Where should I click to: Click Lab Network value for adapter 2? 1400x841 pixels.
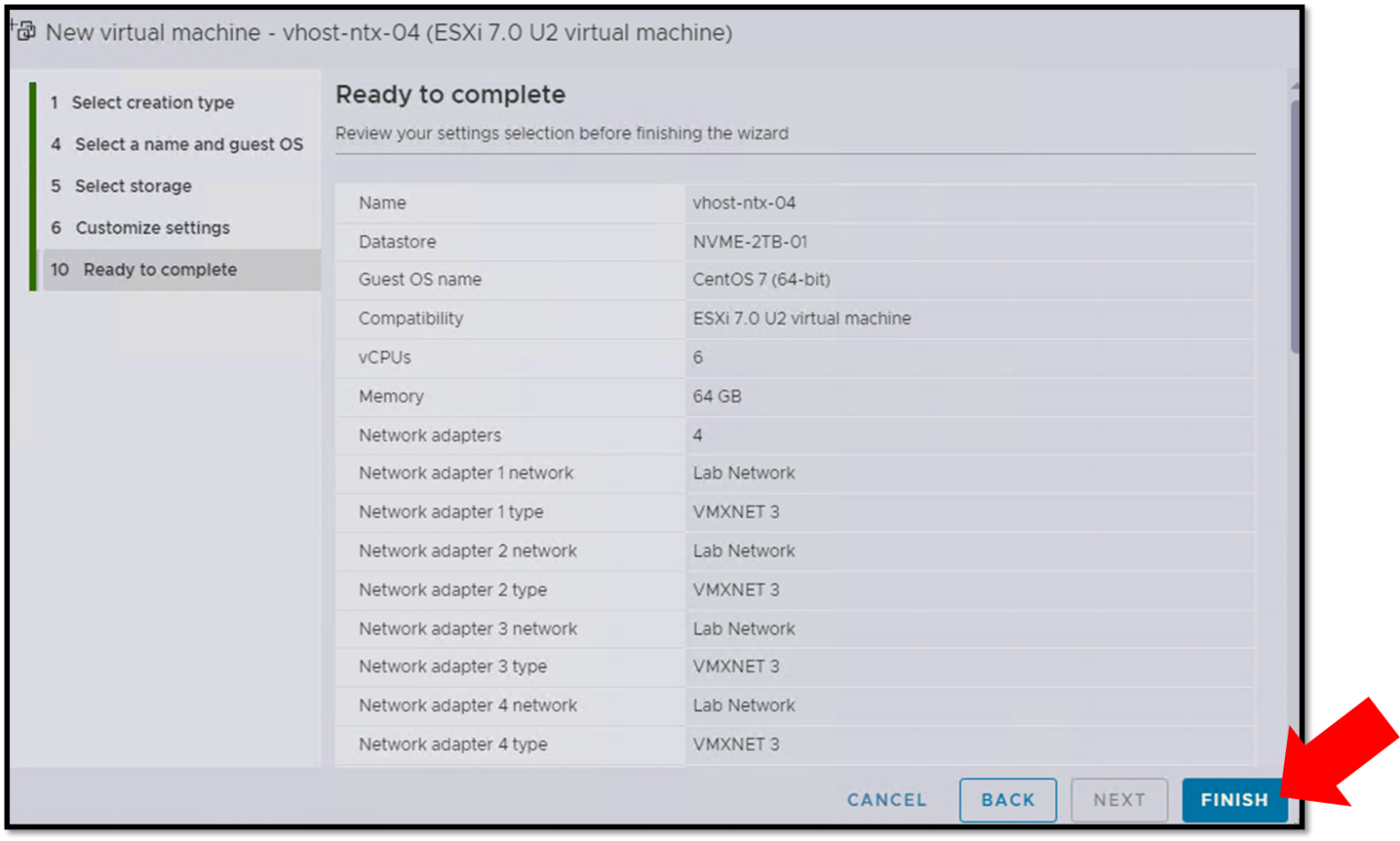tap(744, 551)
